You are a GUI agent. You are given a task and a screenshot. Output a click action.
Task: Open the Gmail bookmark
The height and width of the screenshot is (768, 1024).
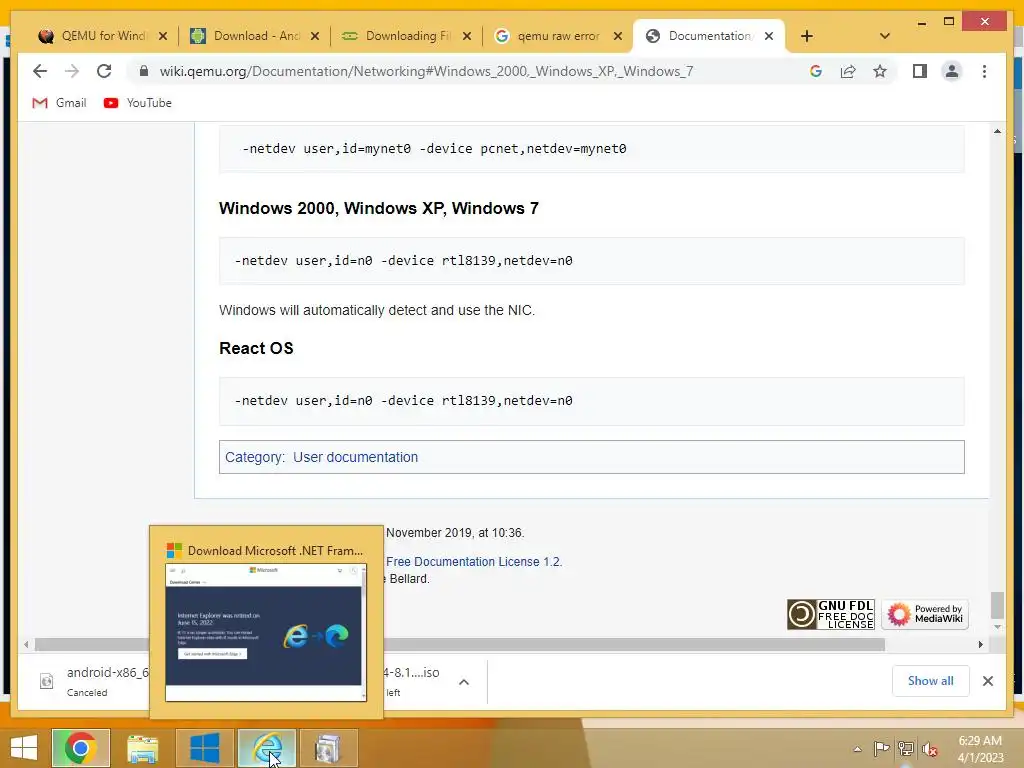point(59,103)
